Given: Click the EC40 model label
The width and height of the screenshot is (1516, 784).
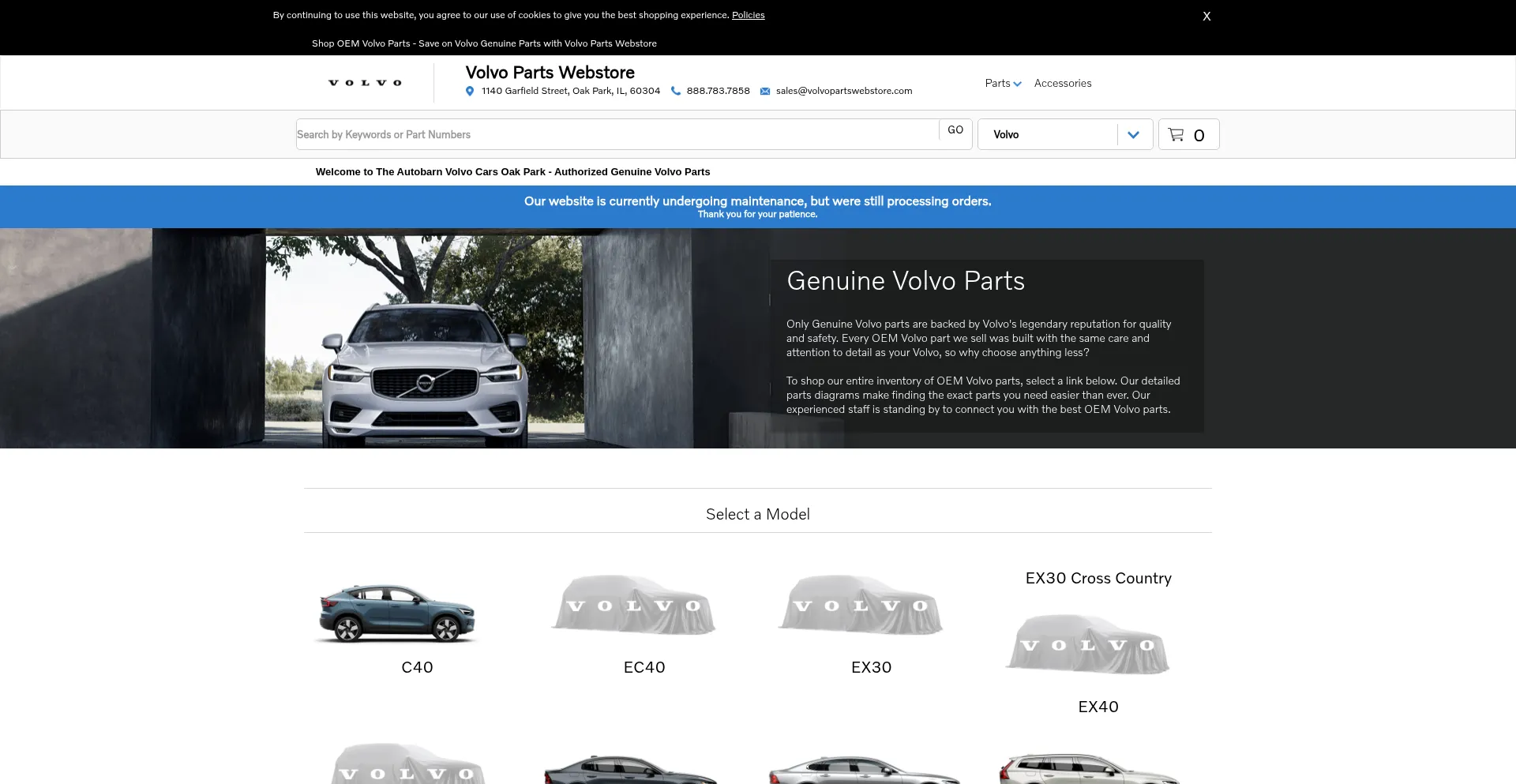Looking at the screenshot, I should pos(644,667).
